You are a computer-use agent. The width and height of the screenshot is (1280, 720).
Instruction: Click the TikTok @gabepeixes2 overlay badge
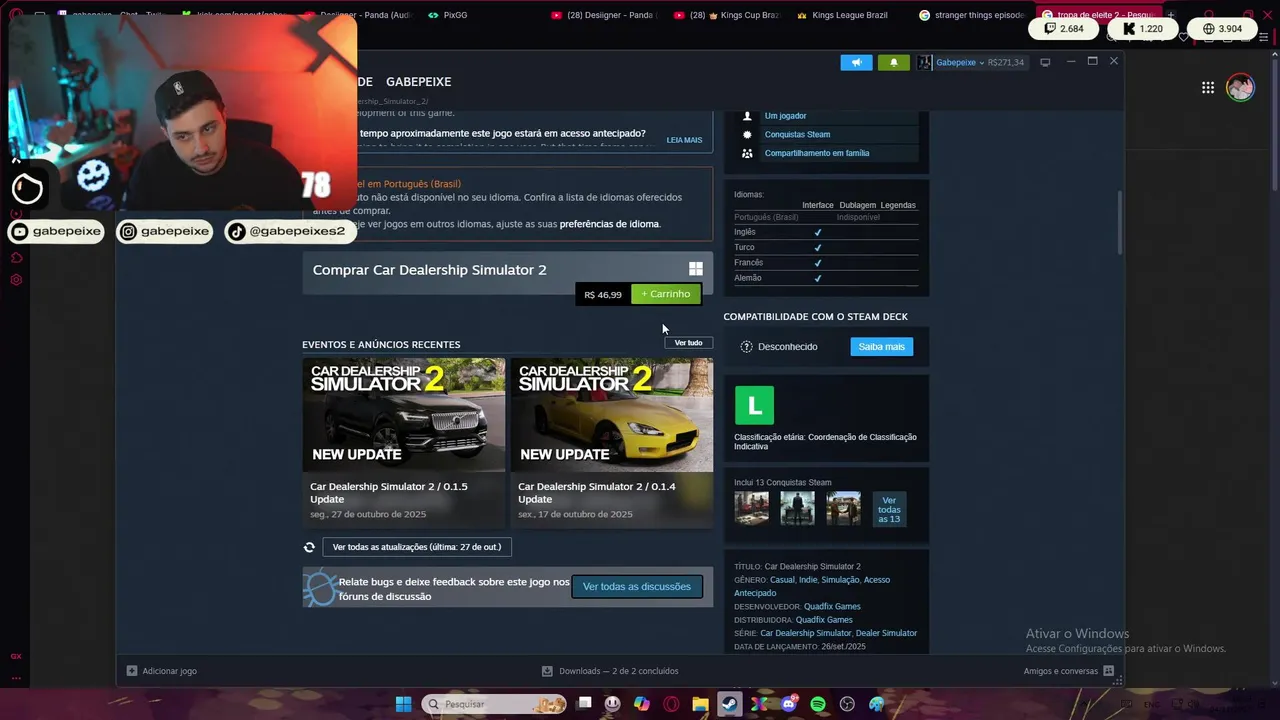pos(291,232)
